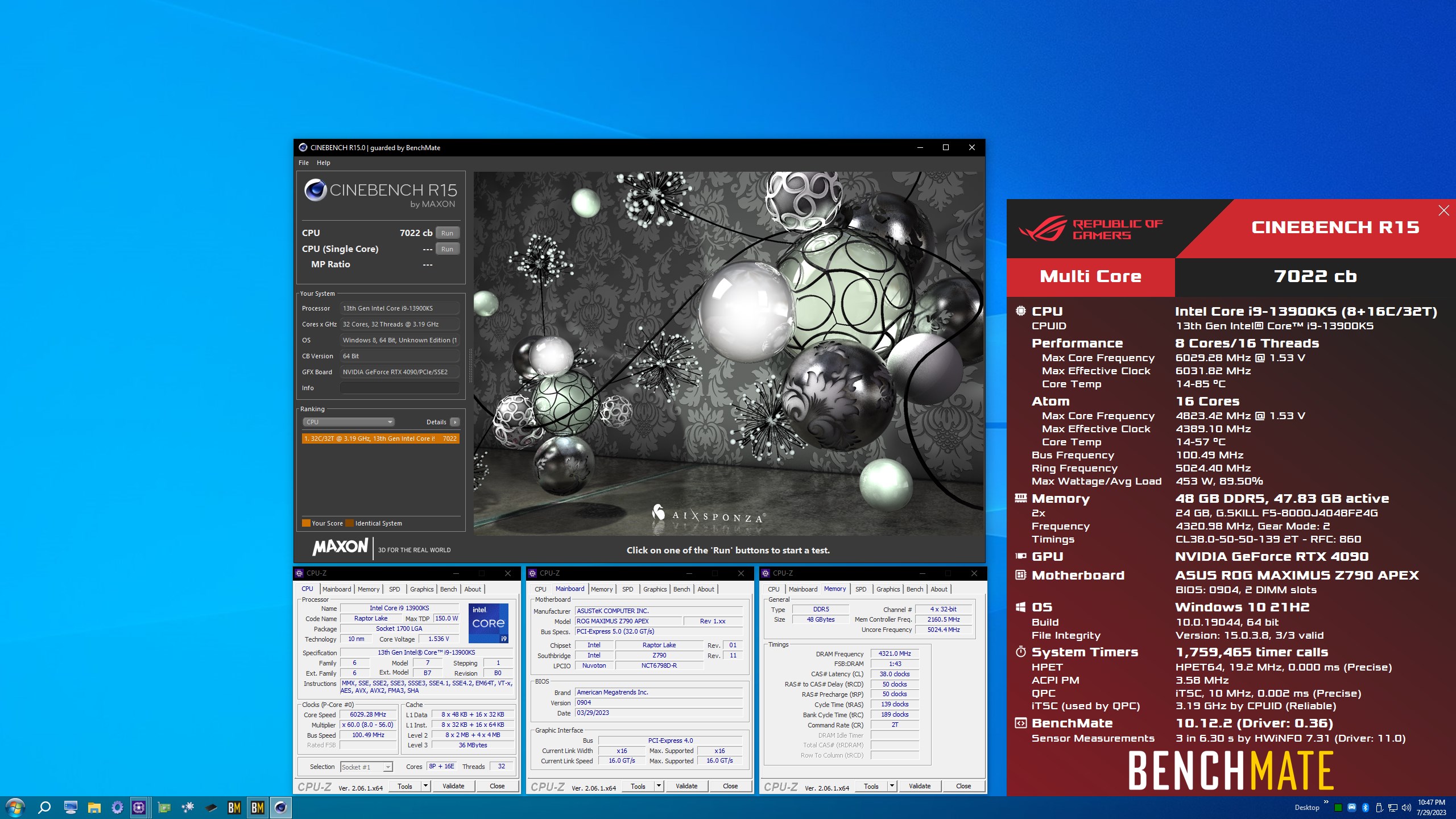Screen dimensions: 1456x819
Task: Open Tools dropdown arrow in the Memory CPU-Z window
Action: coord(892,787)
